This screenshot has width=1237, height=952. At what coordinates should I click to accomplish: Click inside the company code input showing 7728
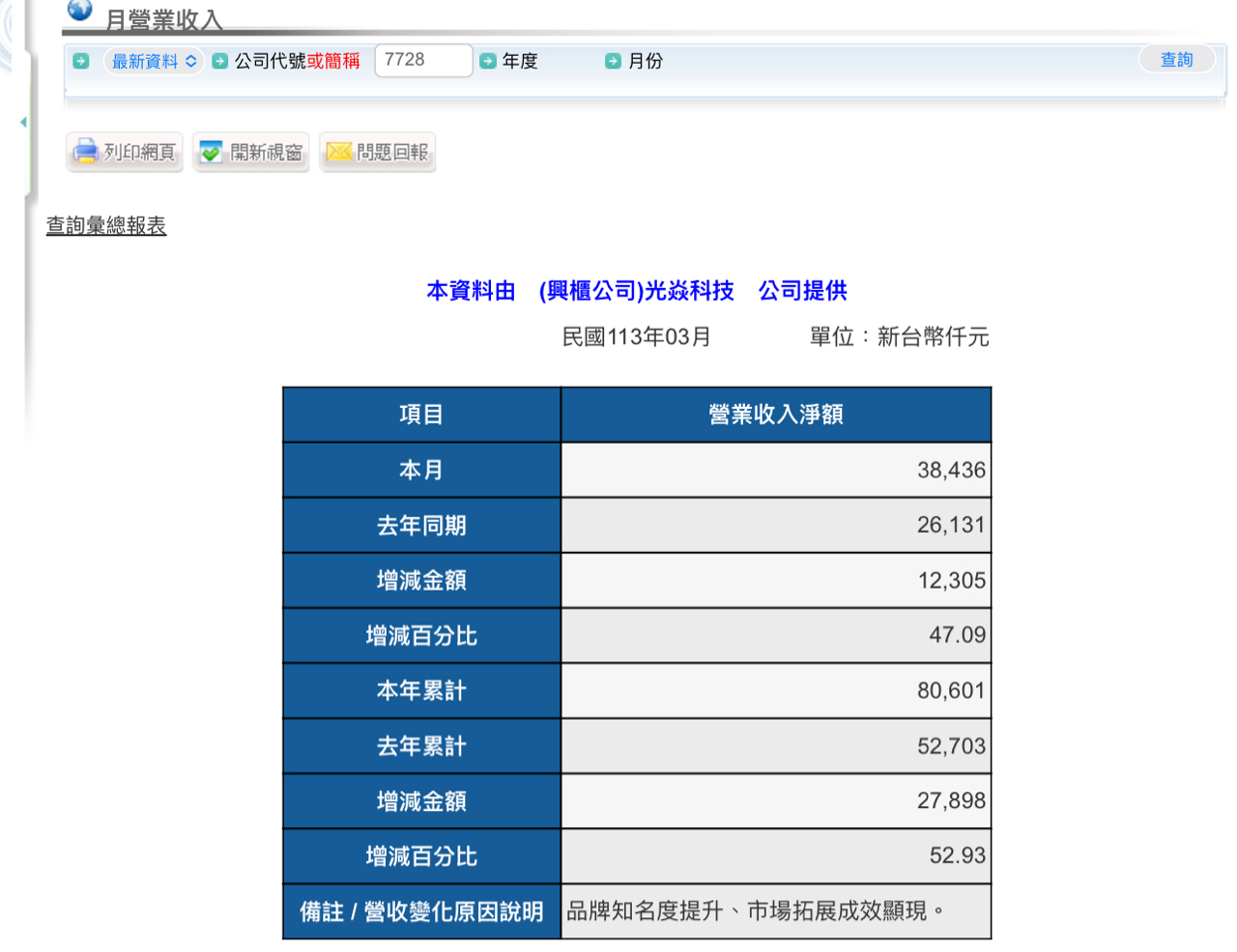(x=423, y=60)
